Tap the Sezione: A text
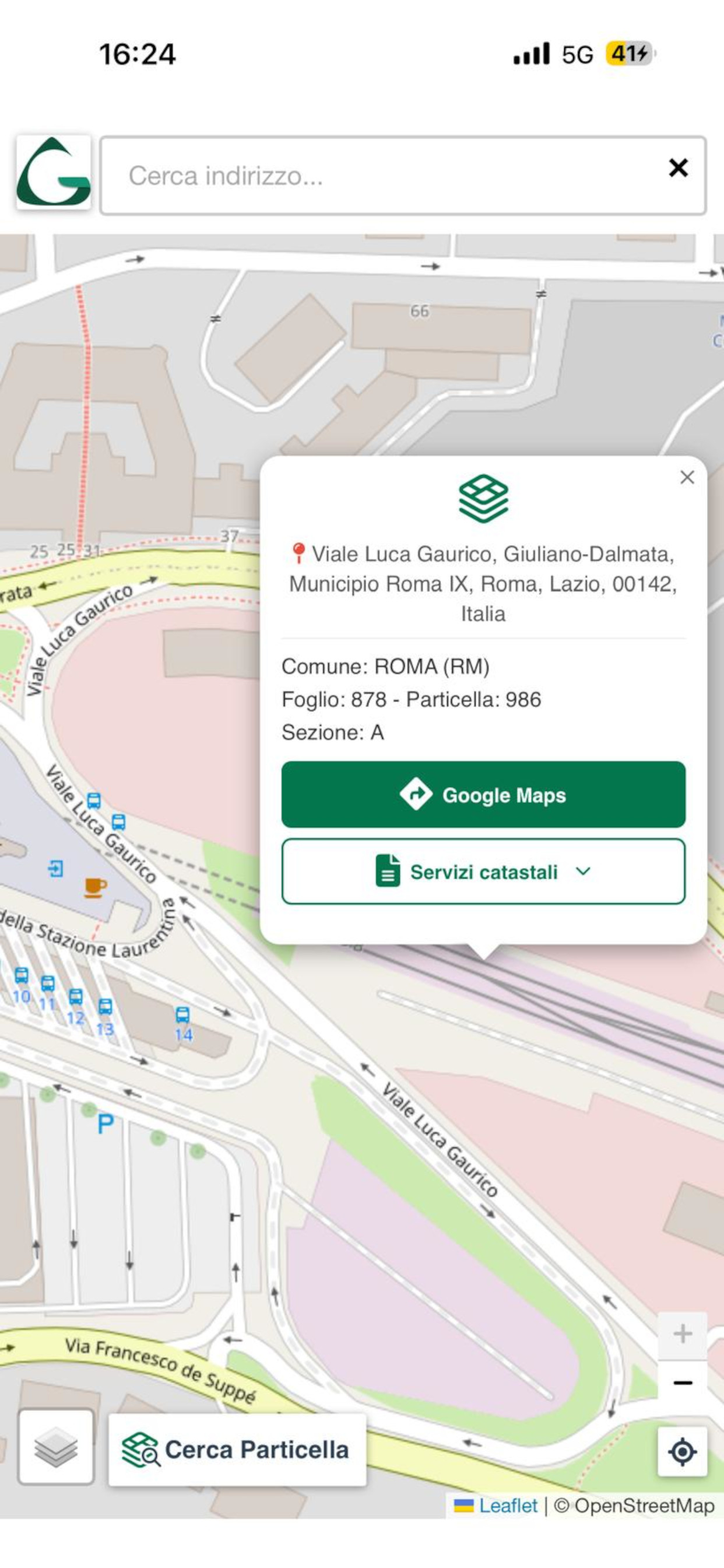This screenshot has height=1568, width=724. pos(333,732)
